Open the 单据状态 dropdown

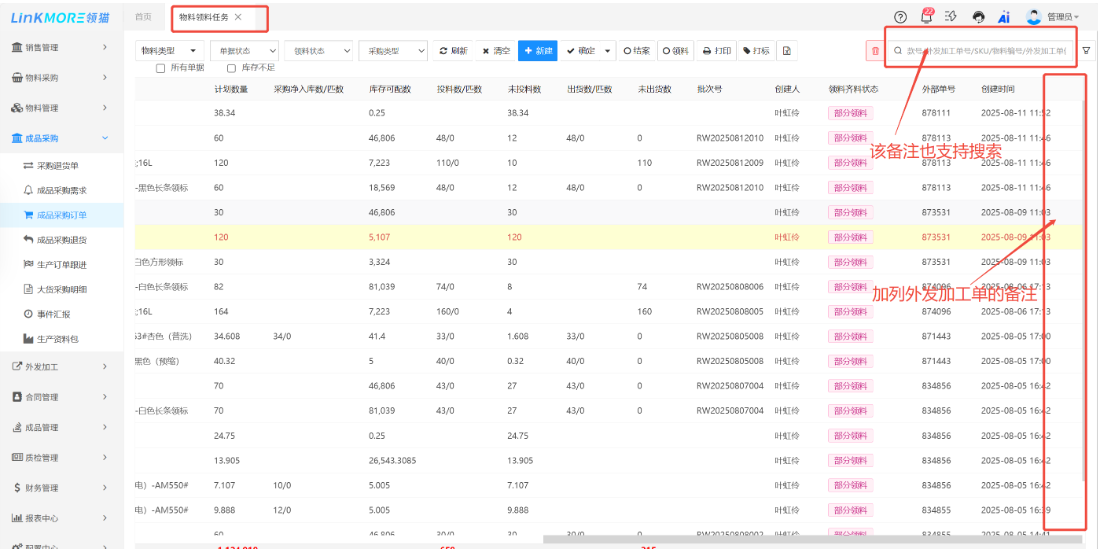(x=242, y=51)
